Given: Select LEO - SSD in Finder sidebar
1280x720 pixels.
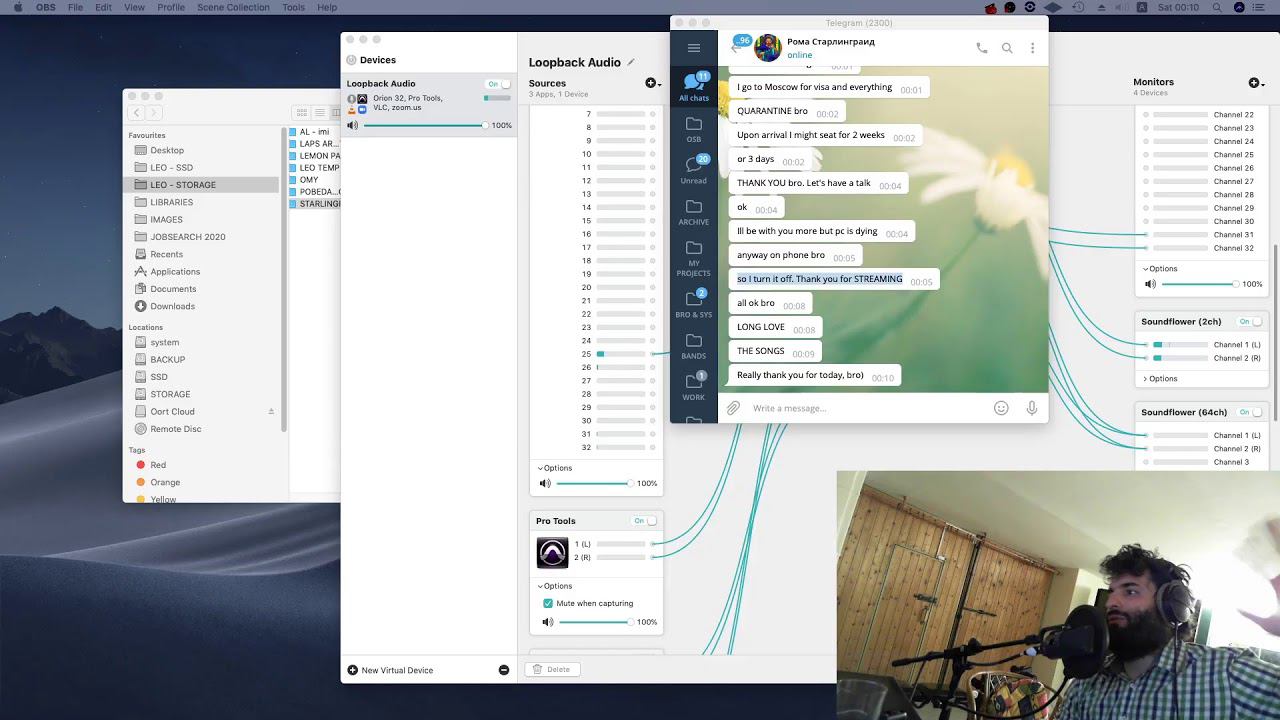Looking at the screenshot, I should click(172, 167).
